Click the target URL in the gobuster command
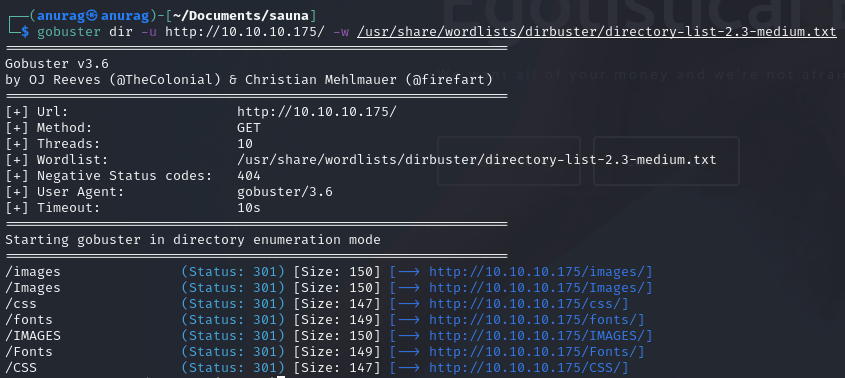This screenshot has width=845, height=378. [x=245, y=32]
